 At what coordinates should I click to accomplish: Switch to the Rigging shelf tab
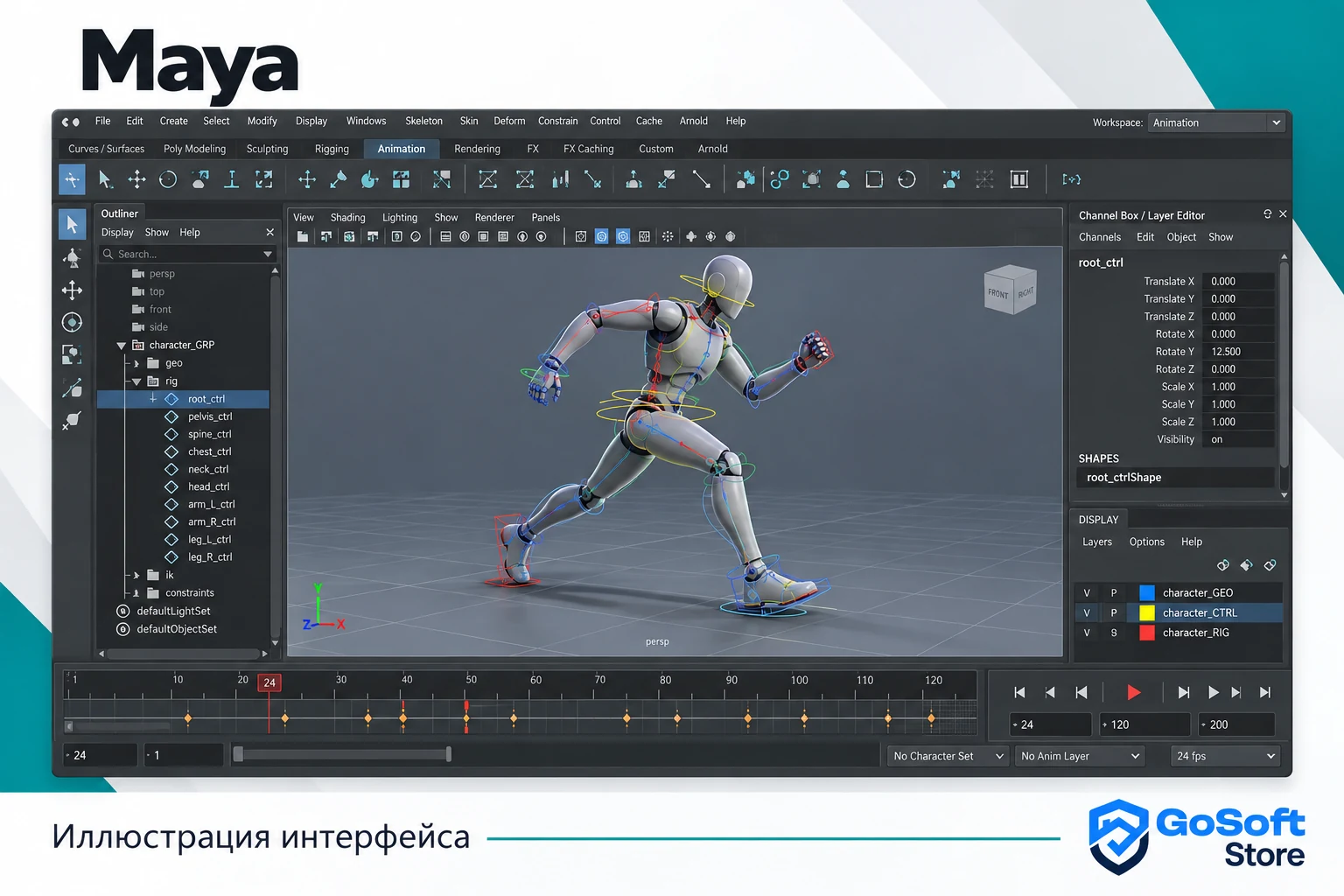coord(332,149)
